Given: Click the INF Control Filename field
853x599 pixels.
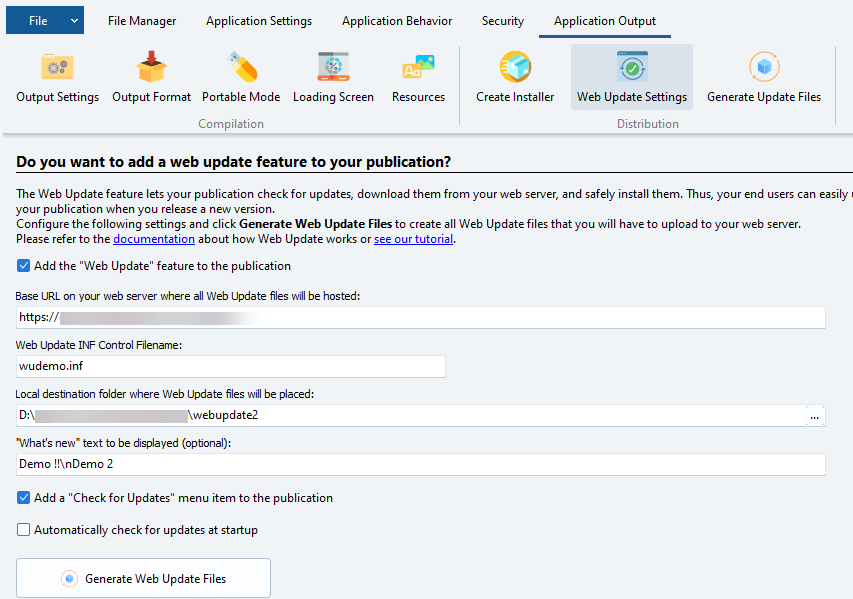Looking at the screenshot, I should point(230,367).
